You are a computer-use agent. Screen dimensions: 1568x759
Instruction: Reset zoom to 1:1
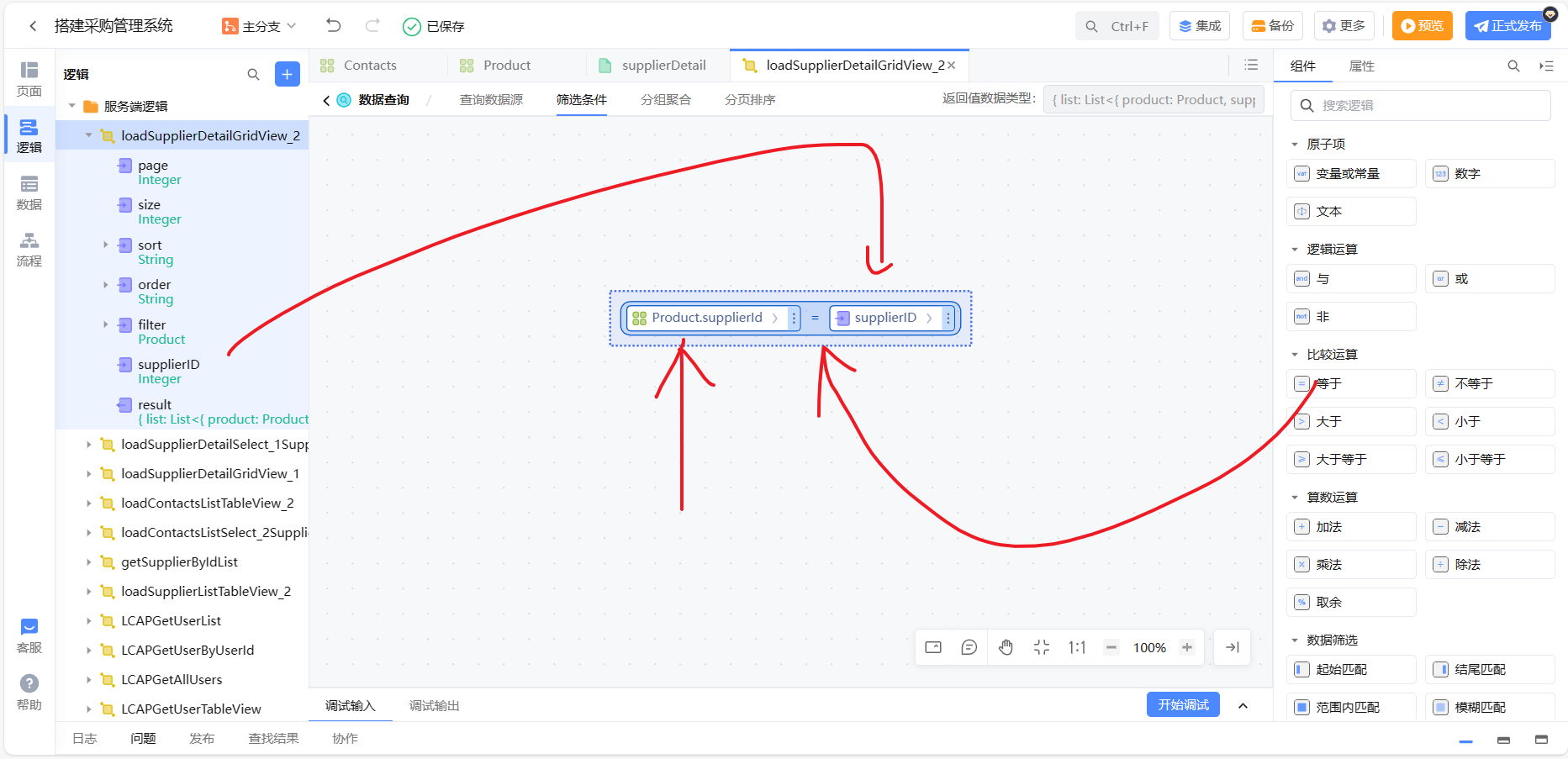(x=1077, y=647)
